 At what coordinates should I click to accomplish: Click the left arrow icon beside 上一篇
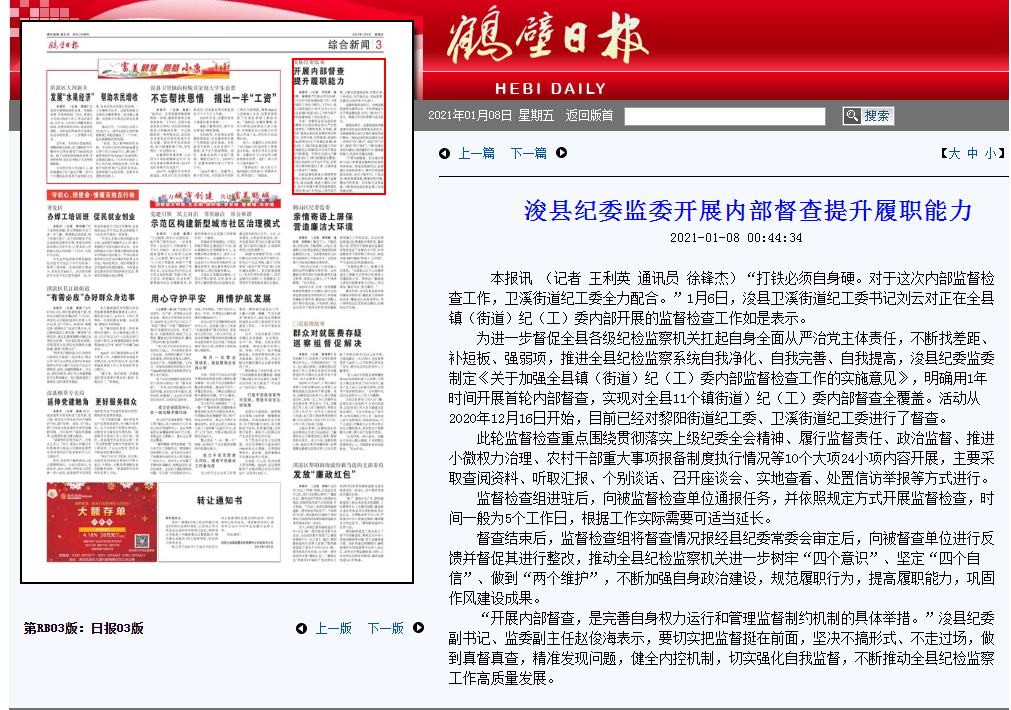click(x=444, y=153)
